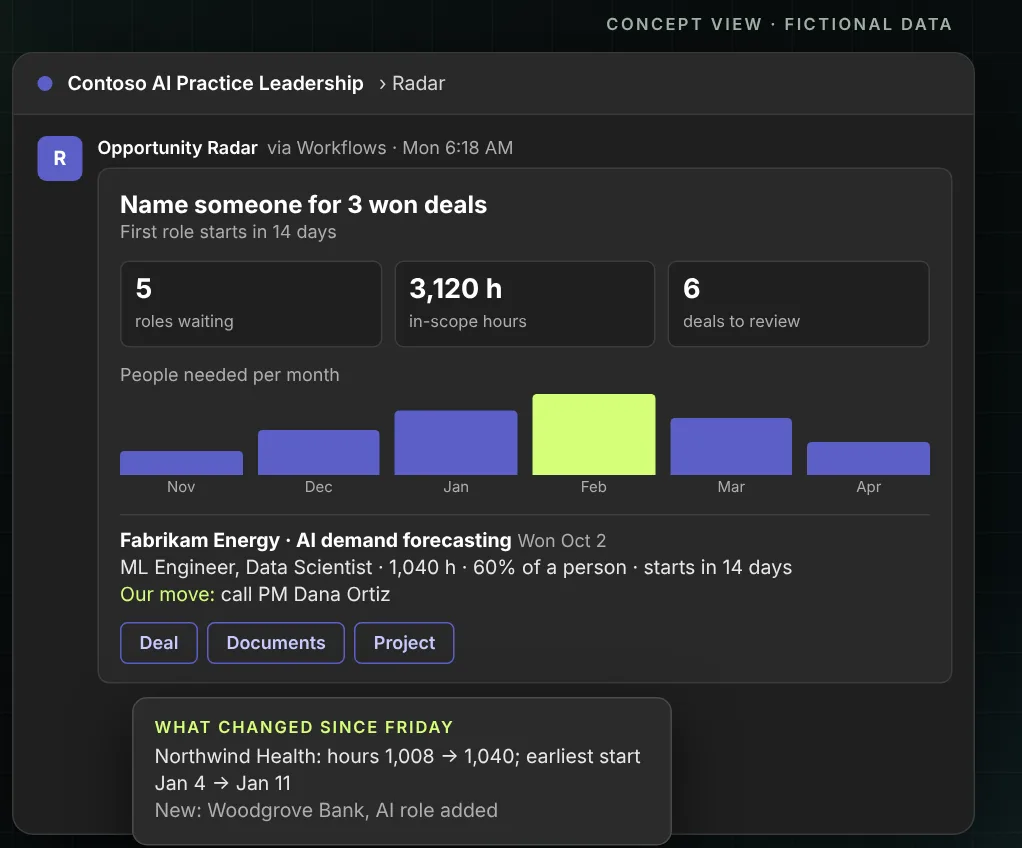Select the Nov bar in chart
1022x848 pixels.
[181, 463]
